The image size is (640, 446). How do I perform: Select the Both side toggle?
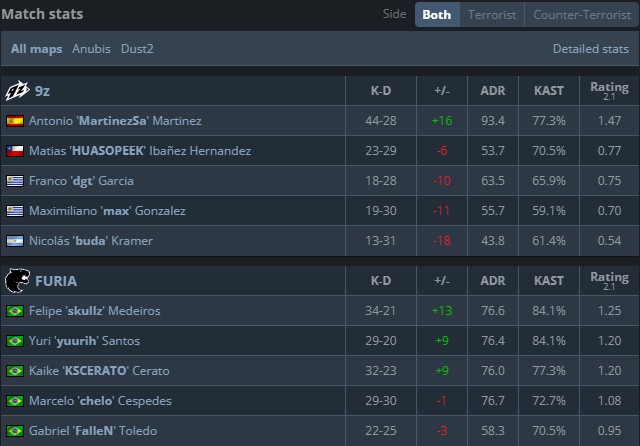coord(437,15)
